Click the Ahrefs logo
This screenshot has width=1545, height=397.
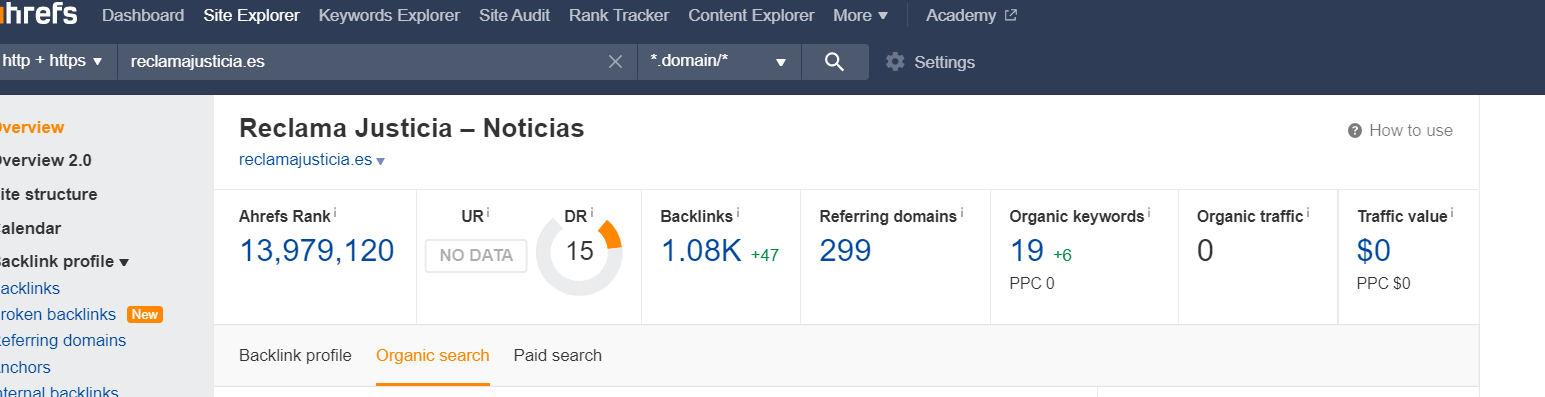point(38,15)
